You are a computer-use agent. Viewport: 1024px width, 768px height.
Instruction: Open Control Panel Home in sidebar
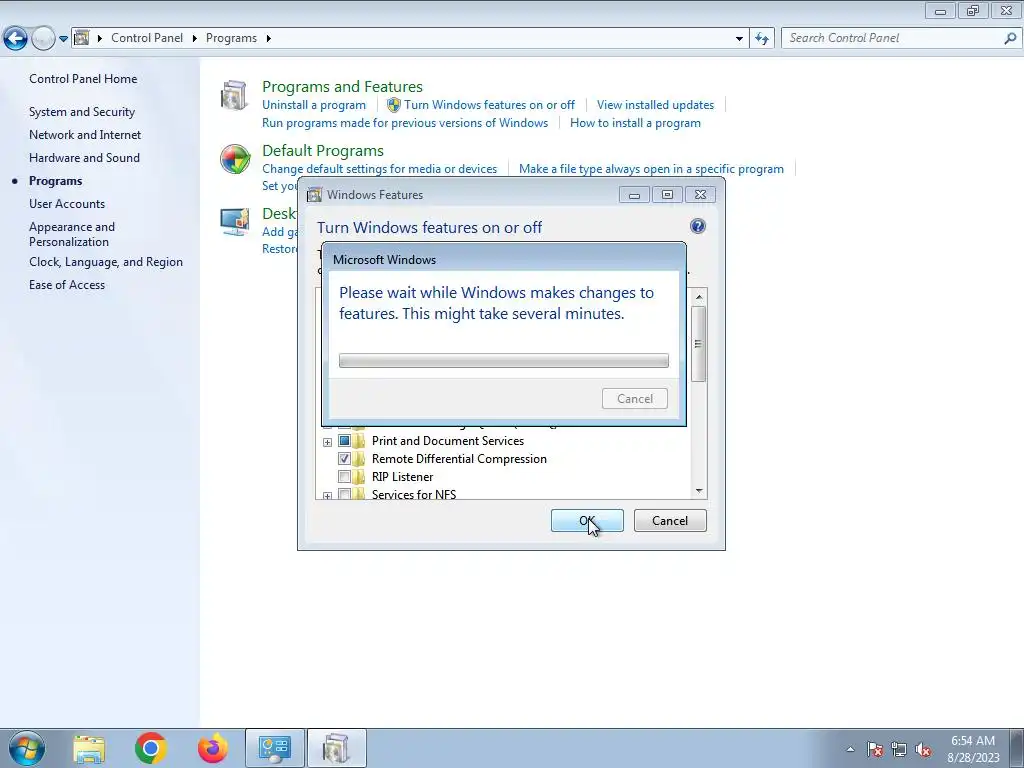click(x=83, y=79)
